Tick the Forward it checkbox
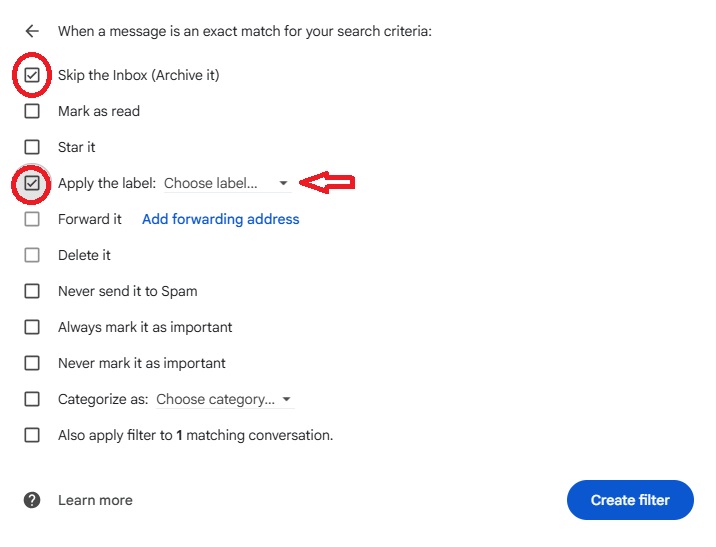The height and width of the screenshot is (547, 716). click(x=32, y=219)
